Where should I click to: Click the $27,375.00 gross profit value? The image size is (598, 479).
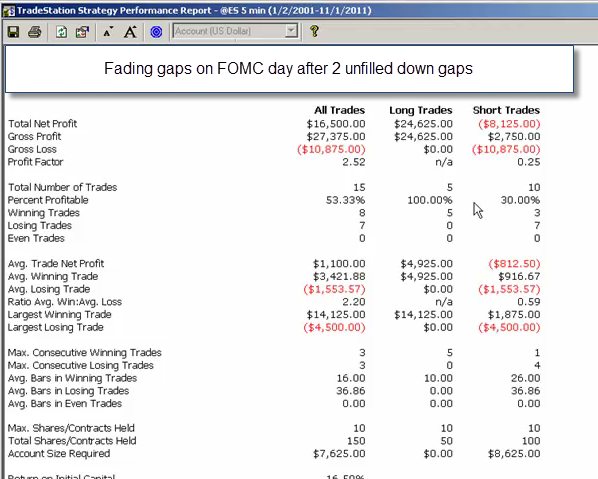click(x=336, y=136)
